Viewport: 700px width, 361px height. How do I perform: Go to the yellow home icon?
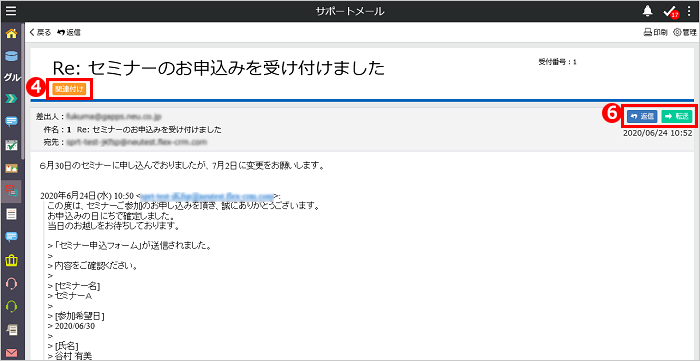11,33
